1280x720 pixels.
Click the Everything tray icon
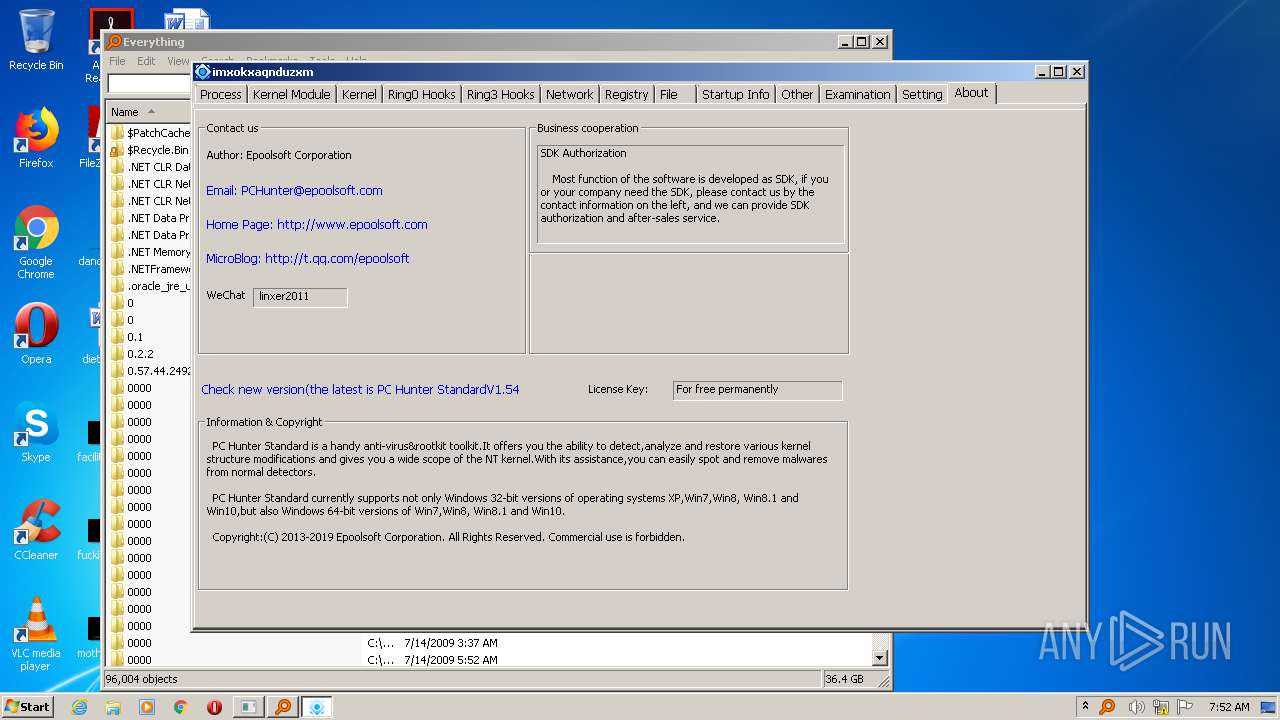[1107, 707]
